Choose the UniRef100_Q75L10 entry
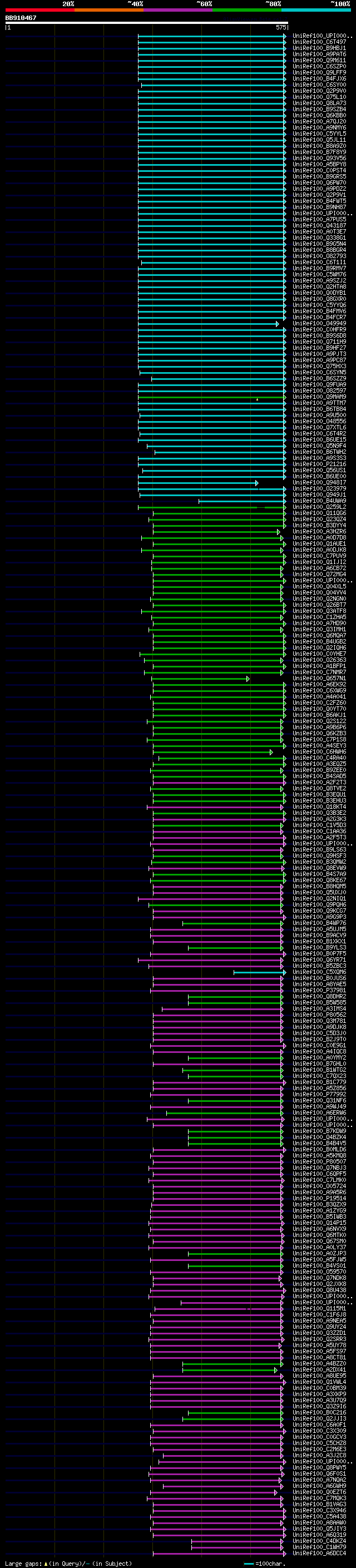356x1568 pixels. point(319,97)
